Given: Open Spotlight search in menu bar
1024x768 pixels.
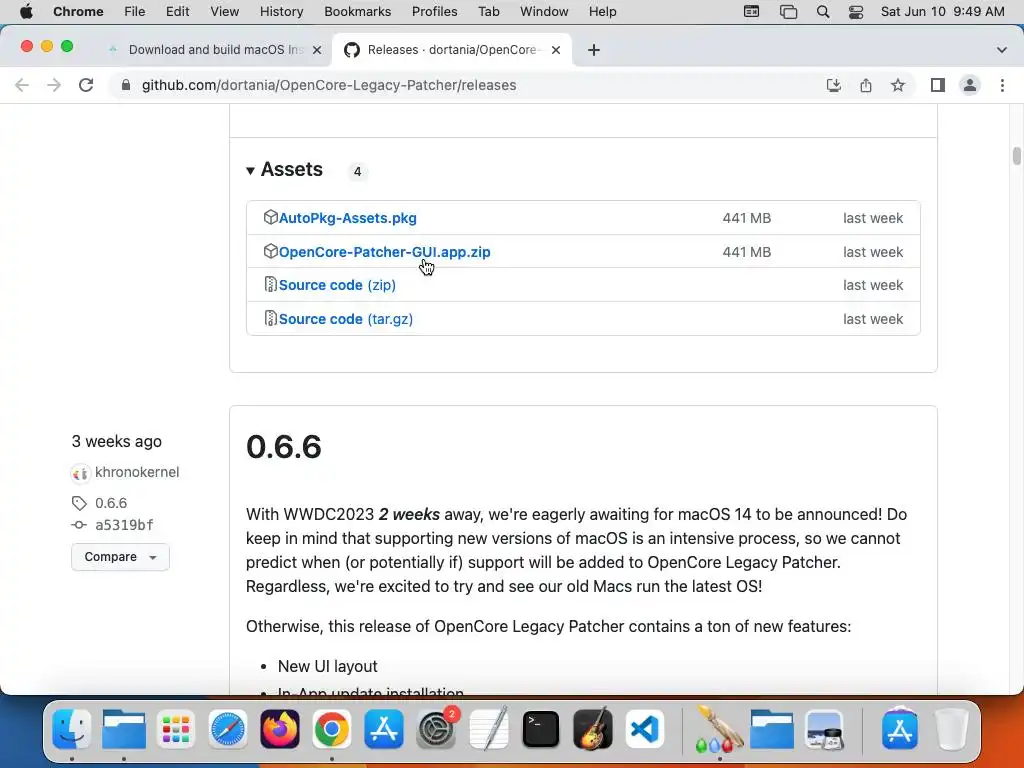Looking at the screenshot, I should click(x=823, y=12).
